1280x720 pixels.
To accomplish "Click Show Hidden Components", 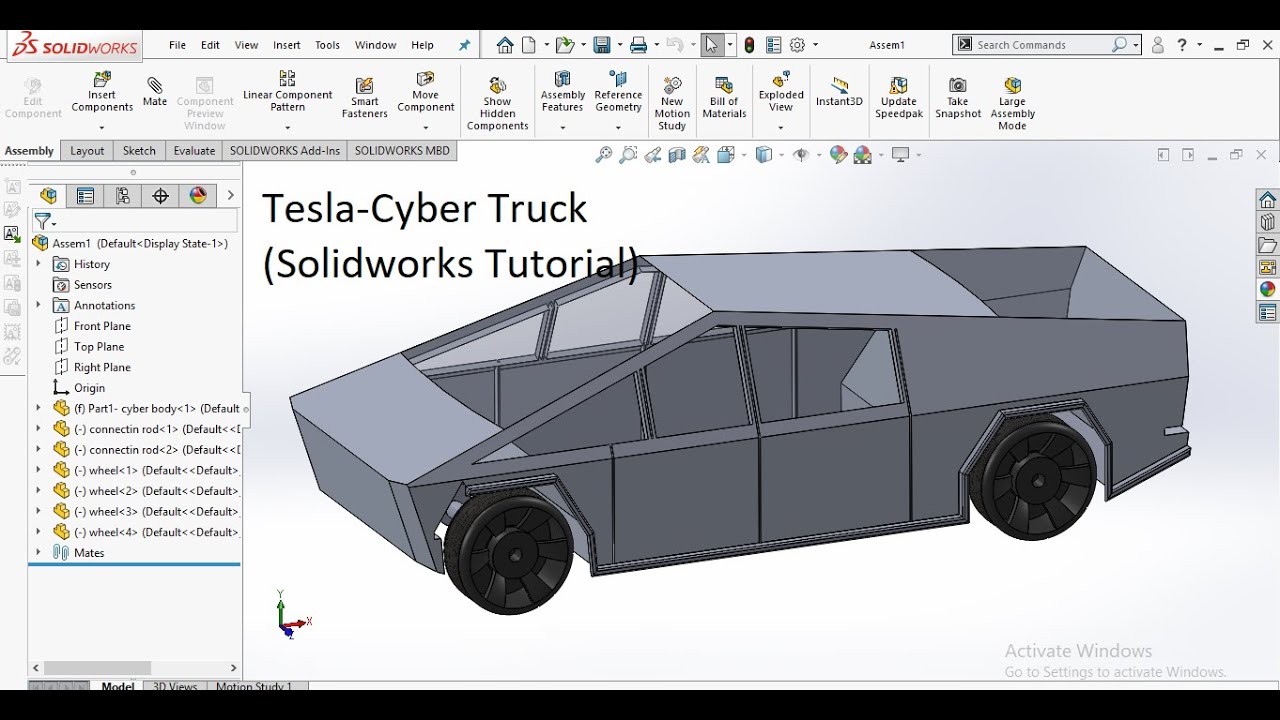I will tap(497, 103).
